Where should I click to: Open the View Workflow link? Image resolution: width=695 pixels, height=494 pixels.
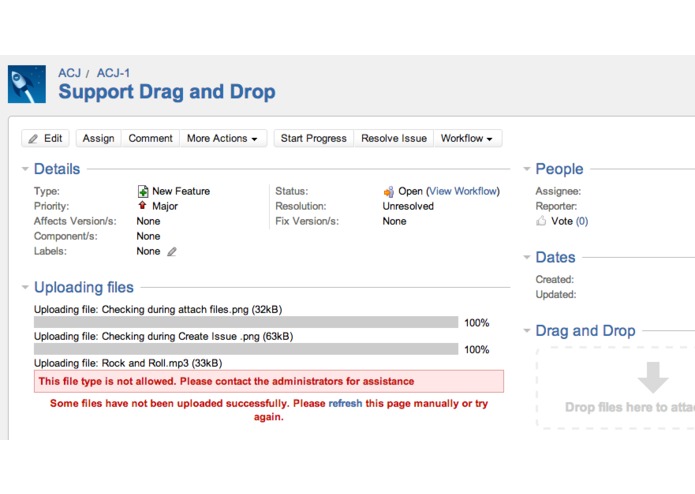463,191
